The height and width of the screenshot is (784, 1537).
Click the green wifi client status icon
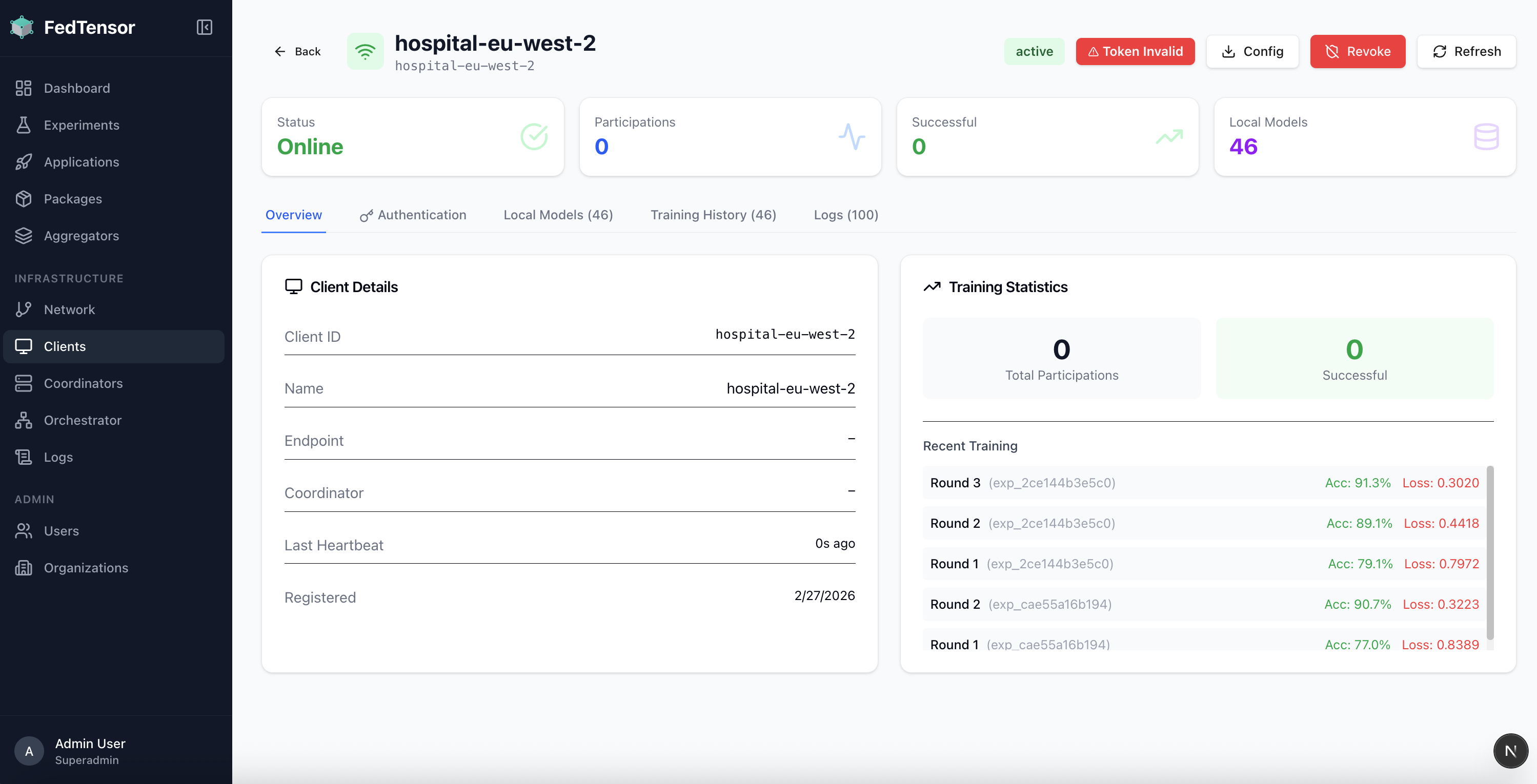365,52
